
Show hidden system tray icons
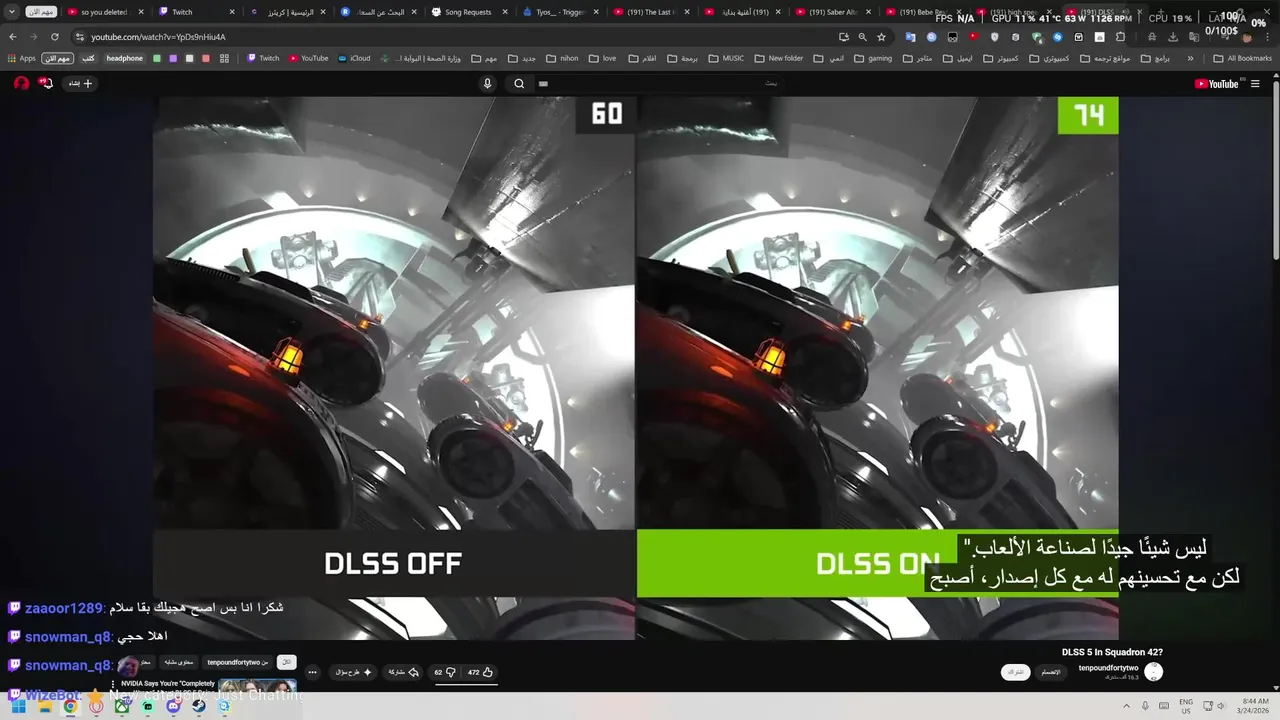(x=1127, y=706)
